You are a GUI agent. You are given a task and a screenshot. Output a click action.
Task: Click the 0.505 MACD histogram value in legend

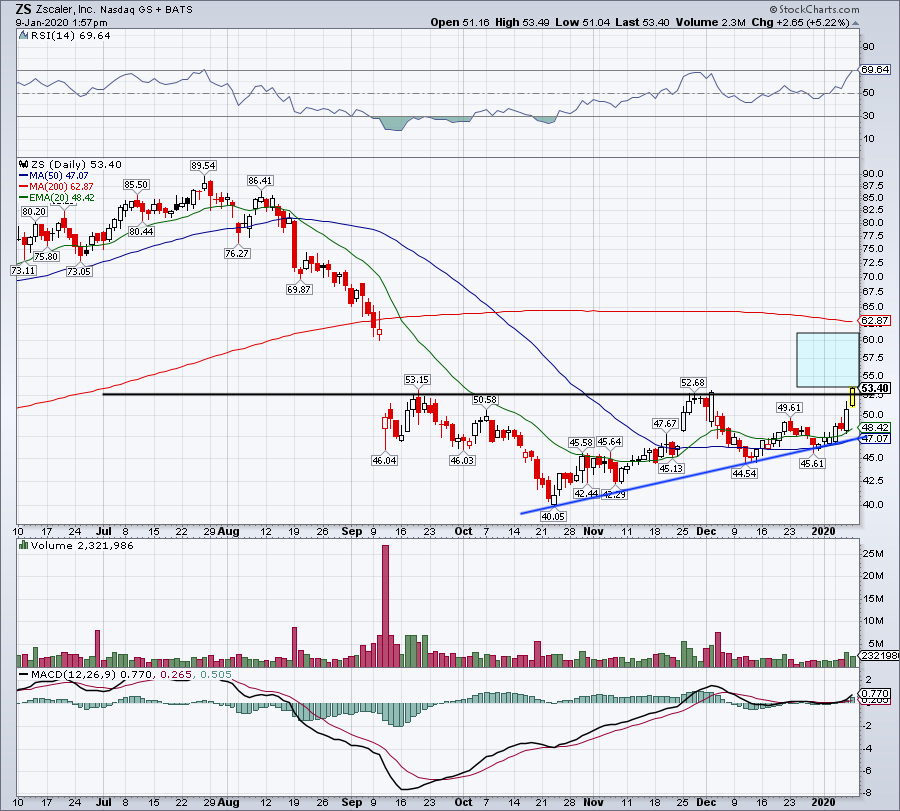tap(216, 674)
